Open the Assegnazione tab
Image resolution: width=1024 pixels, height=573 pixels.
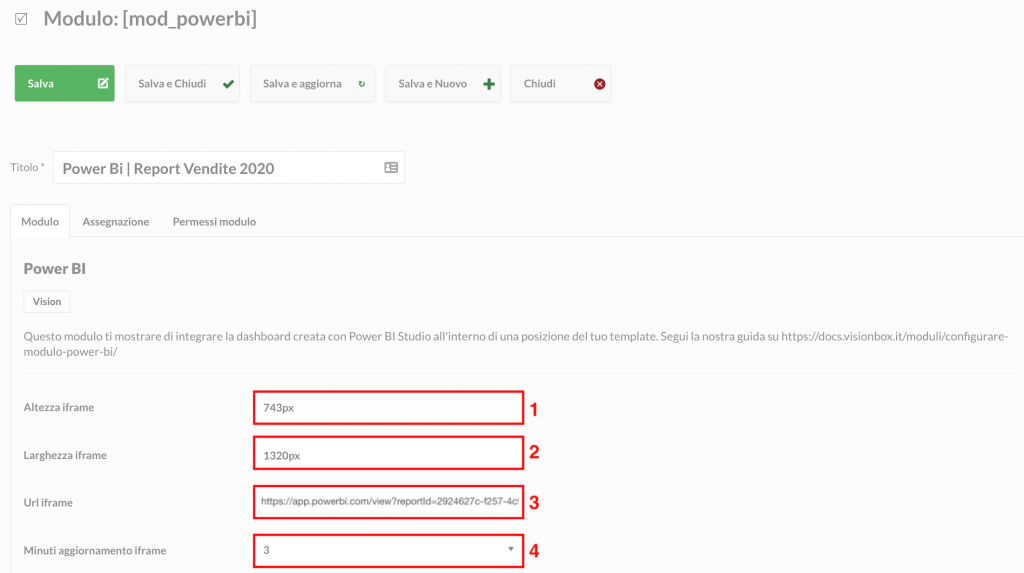click(116, 221)
